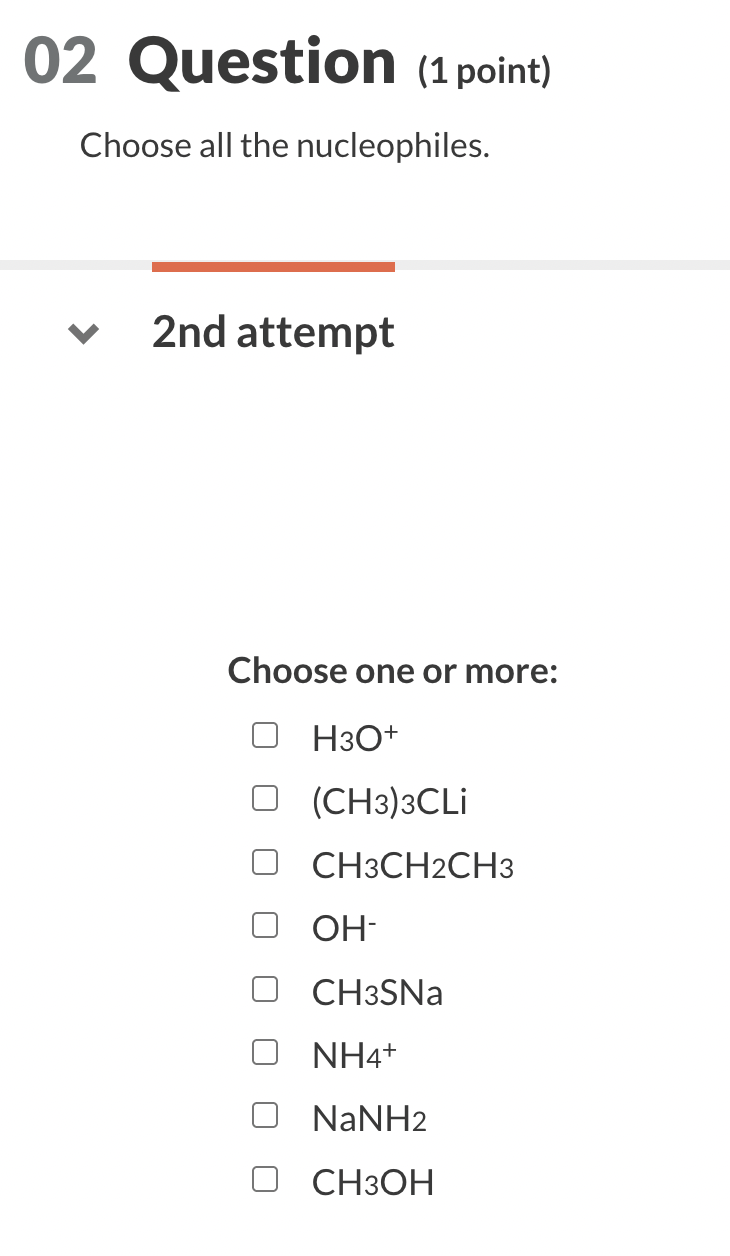Click the question number 02
This screenshot has width=730, height=1256.
58,60
